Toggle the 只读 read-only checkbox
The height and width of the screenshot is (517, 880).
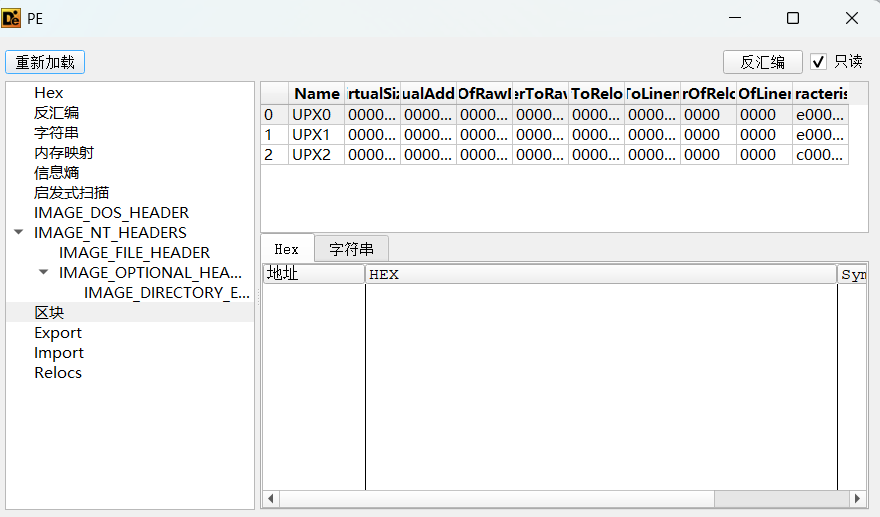click(818, 62)
